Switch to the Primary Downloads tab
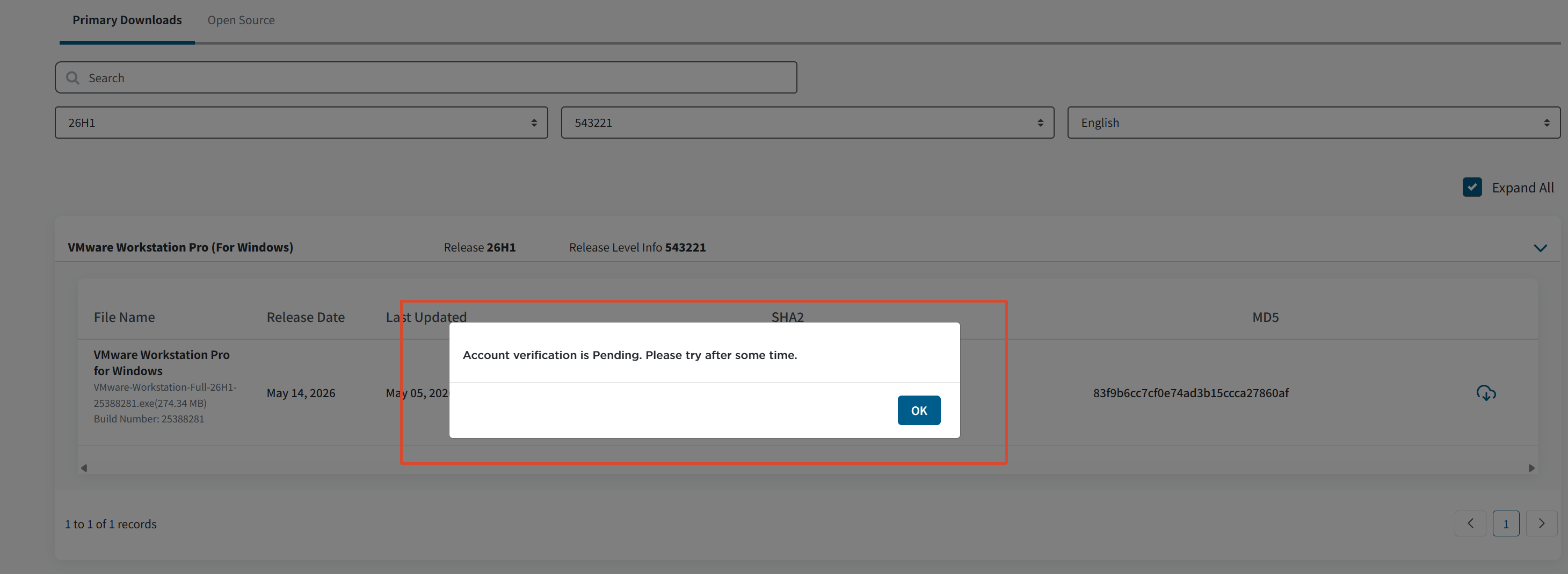The width and height of the screenshot is (1568, 574). 127,20
